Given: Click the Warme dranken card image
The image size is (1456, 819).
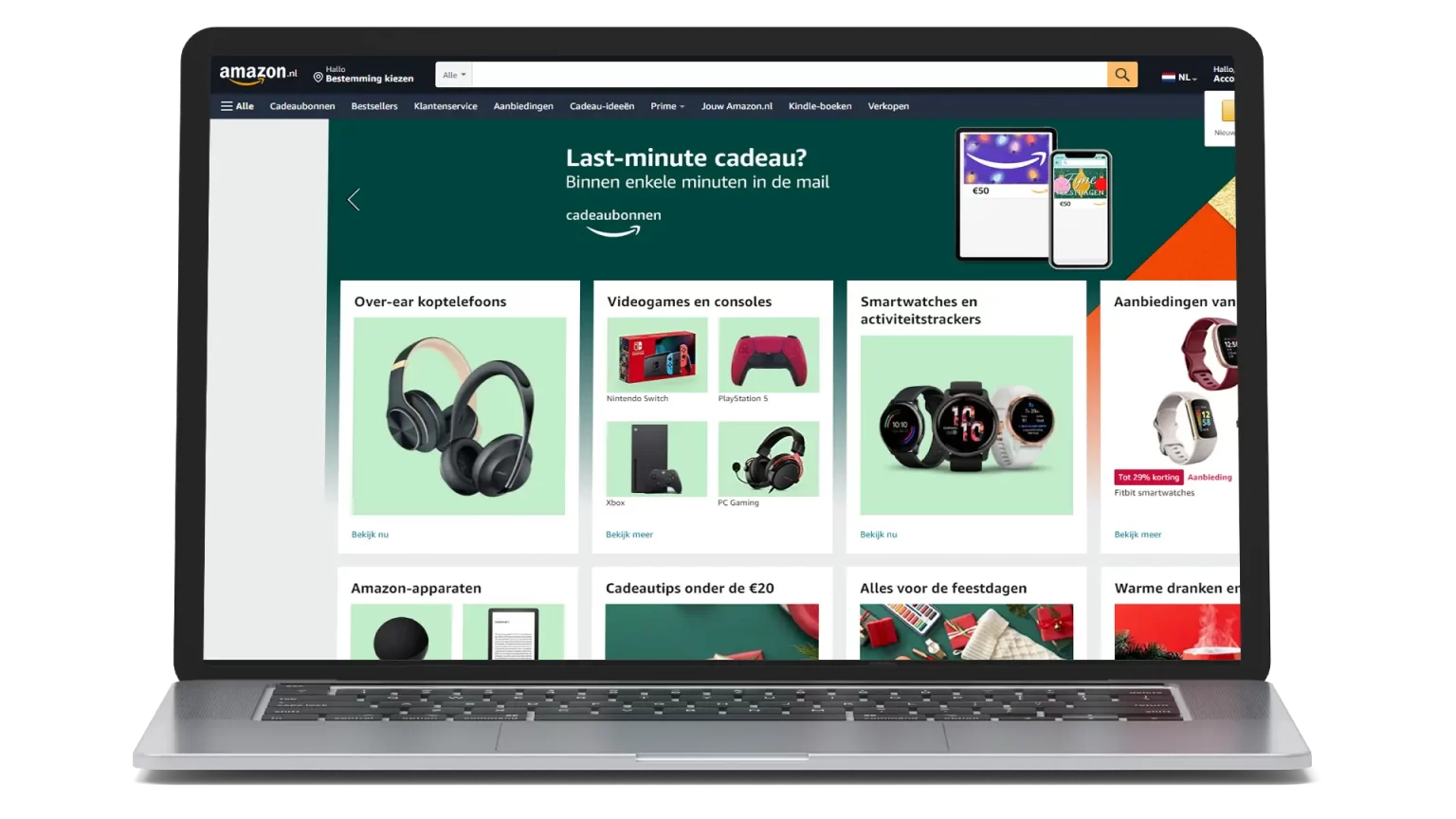Looking at the screenshot, I should 1177,632.
